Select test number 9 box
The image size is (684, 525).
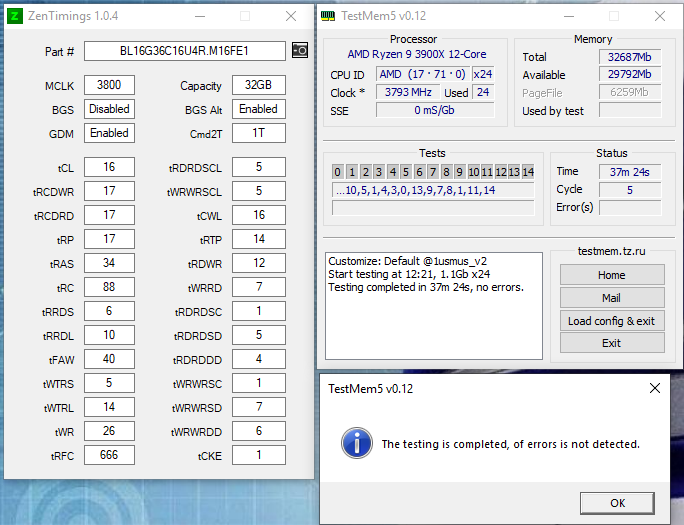[x=459, y=172]
